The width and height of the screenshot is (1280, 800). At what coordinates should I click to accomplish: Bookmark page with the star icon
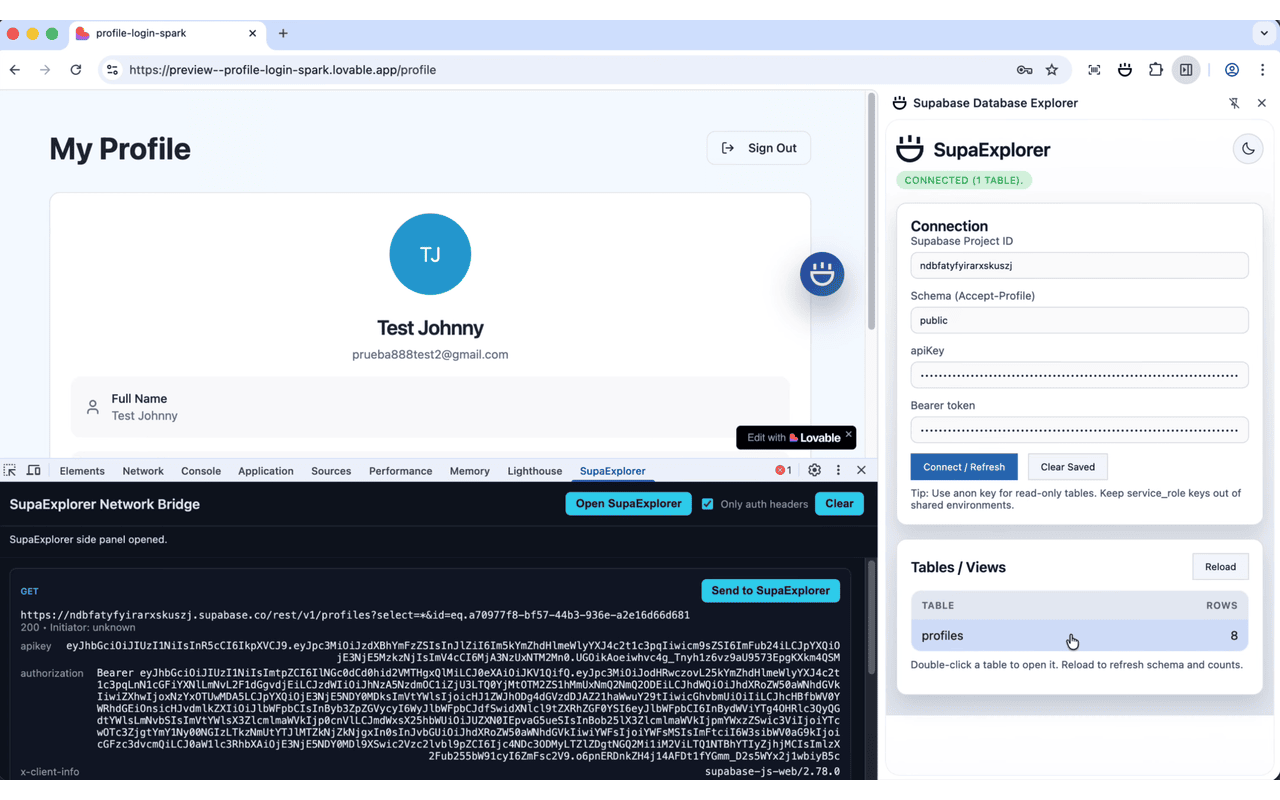1052,70
